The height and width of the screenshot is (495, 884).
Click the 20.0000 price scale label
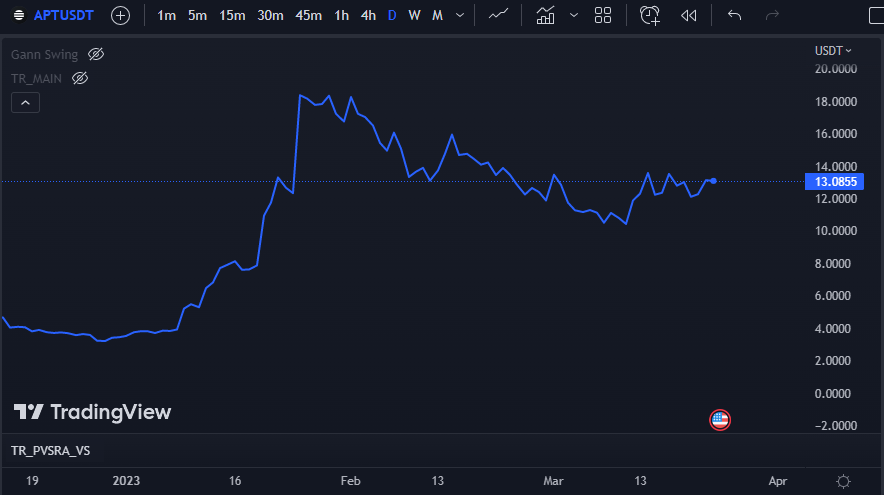pyautogui.click(x=836, y=69)
